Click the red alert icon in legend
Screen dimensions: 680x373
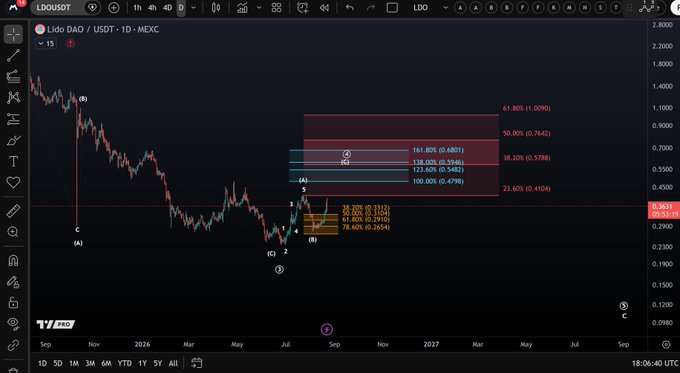[70, 43]
